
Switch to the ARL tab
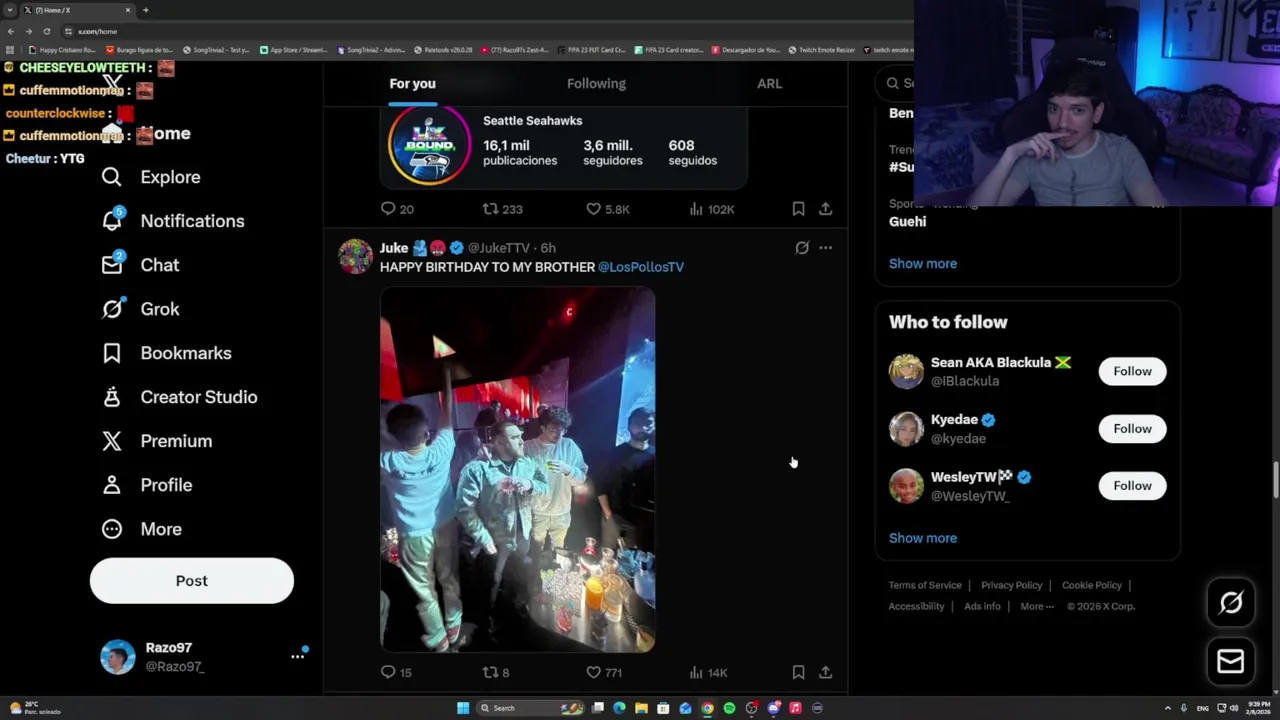pos(769,84)
